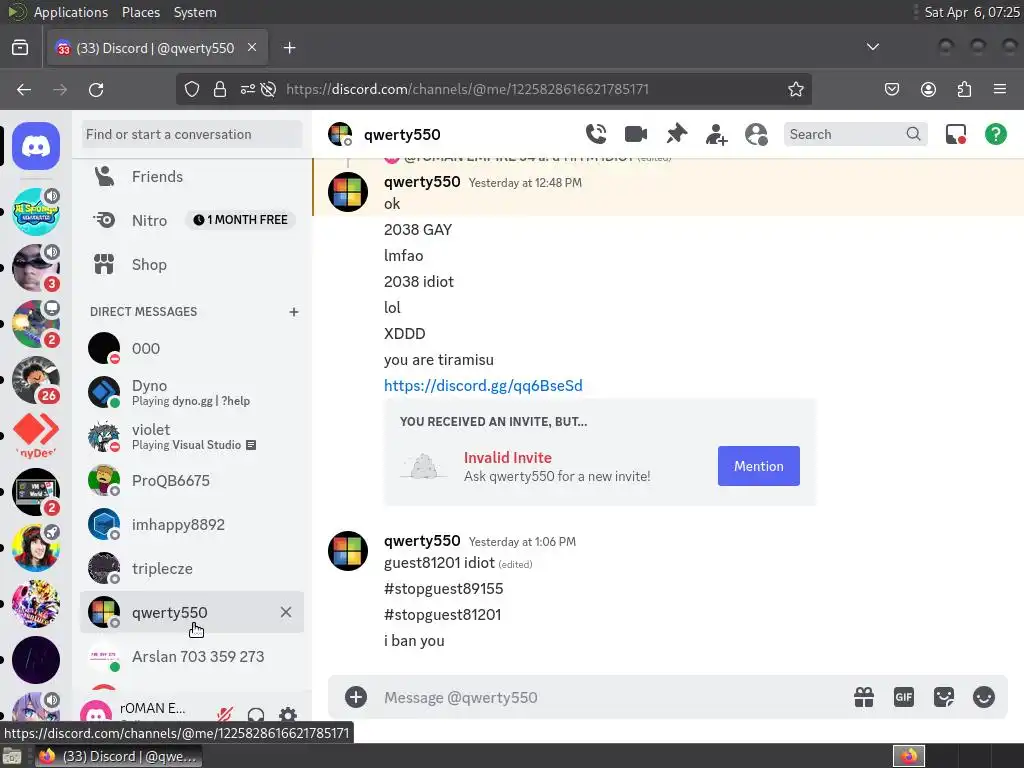Viewport: 1024px width, 768px height.
Task: Open Places menu
Action: tap(141, 12)
